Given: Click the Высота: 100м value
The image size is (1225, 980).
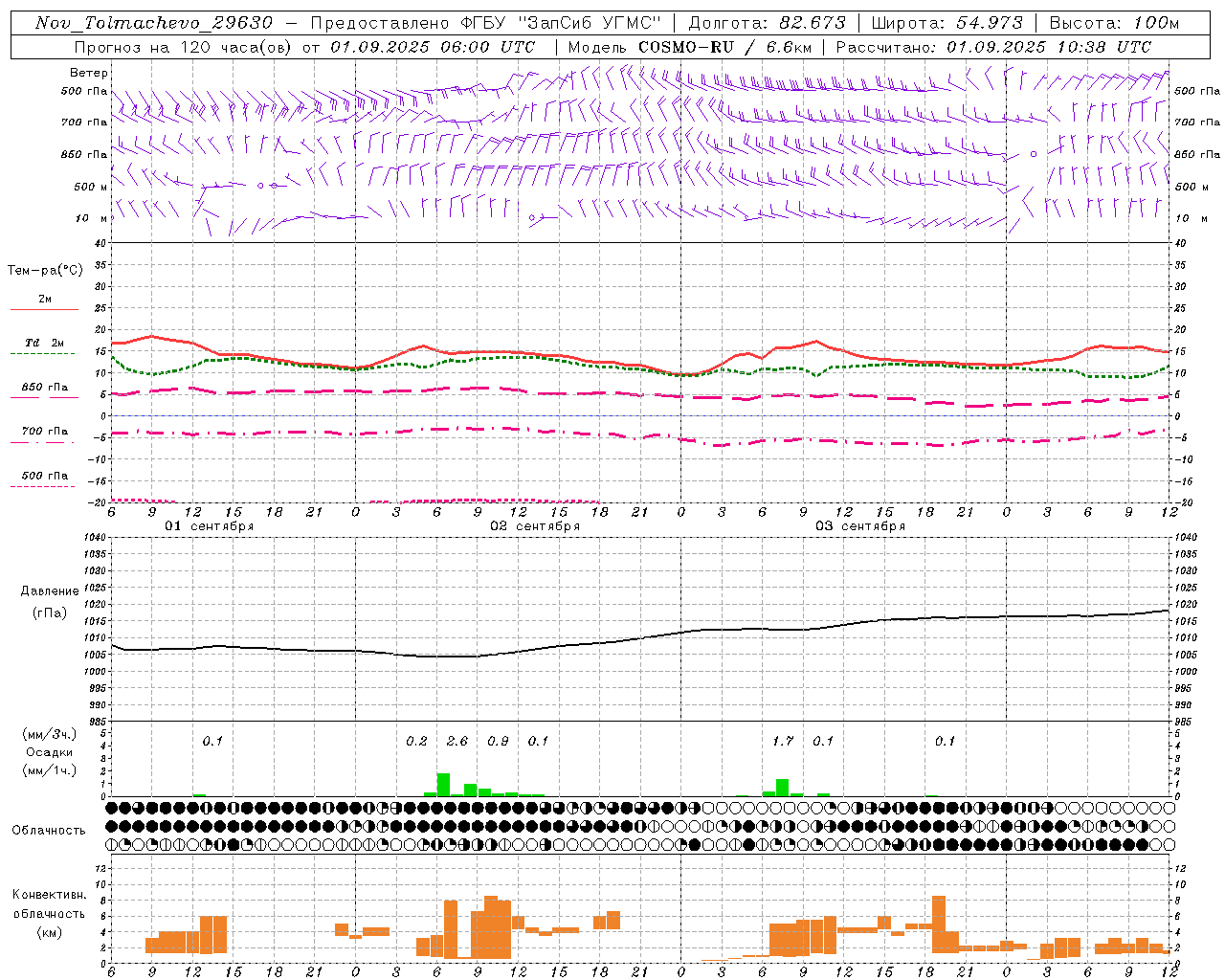Looking at the screenshot, I should [x=1114, y=23].
